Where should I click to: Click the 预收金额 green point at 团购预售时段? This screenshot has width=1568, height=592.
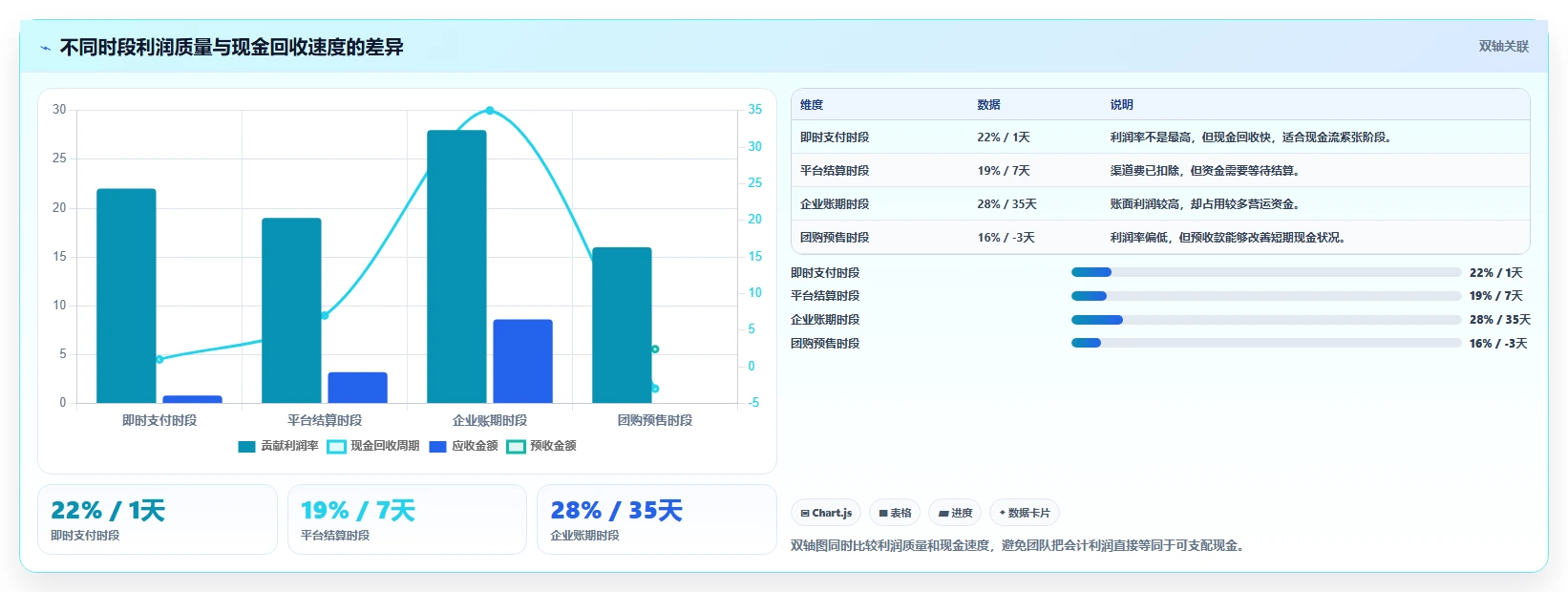pos(655,349)
